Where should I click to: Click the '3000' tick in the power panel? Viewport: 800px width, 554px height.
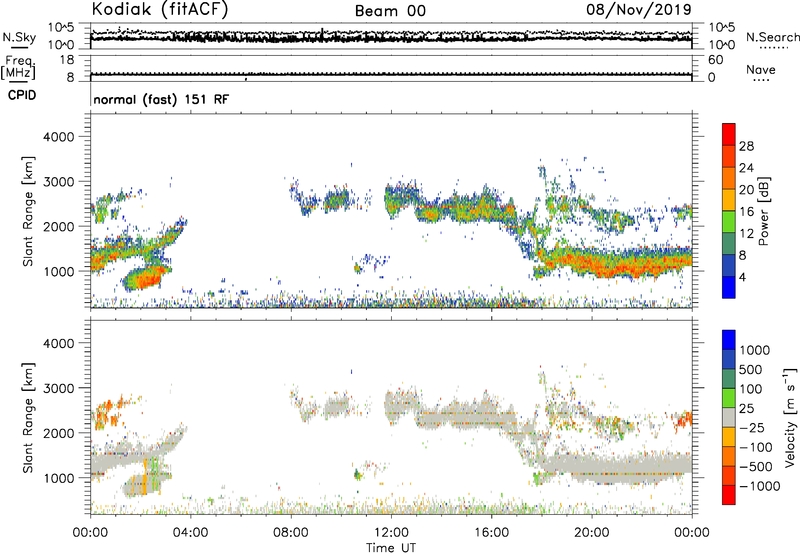coord(58,182)
